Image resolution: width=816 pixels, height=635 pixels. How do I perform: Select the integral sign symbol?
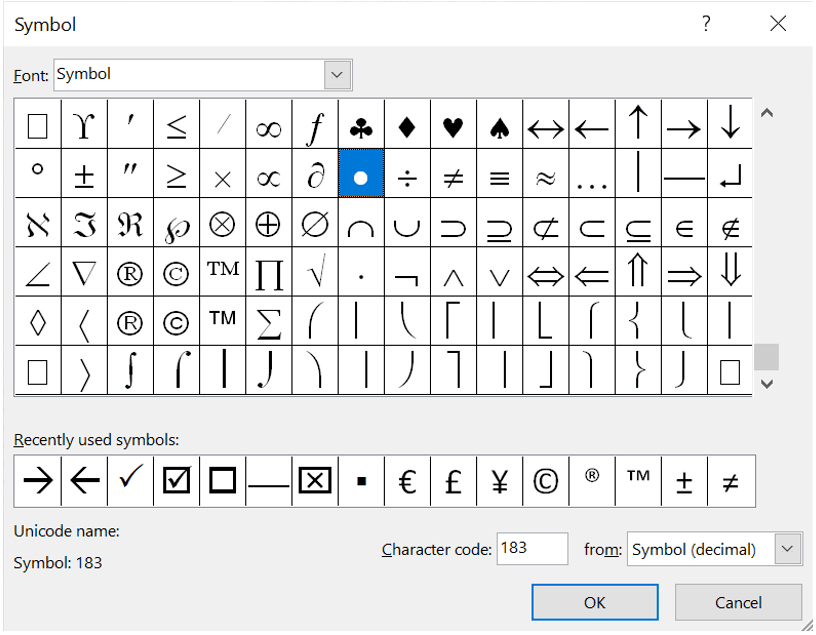130,371
